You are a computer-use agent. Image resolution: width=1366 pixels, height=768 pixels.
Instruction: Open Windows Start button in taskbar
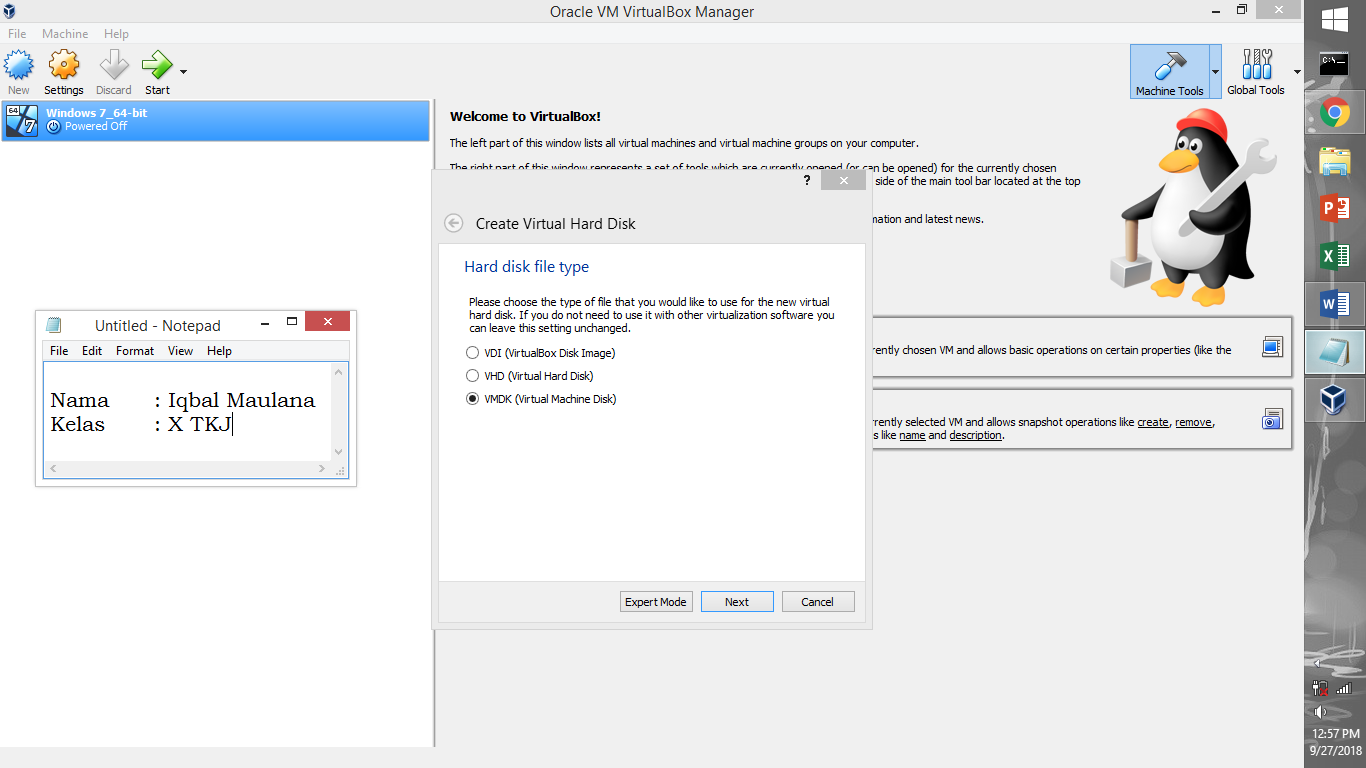[1334, 20]
